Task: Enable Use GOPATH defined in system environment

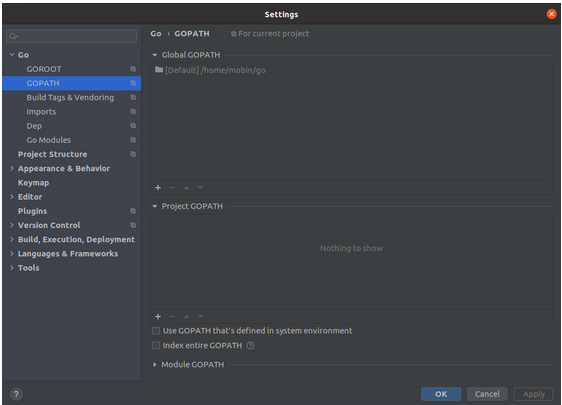Action: (156, 331)
